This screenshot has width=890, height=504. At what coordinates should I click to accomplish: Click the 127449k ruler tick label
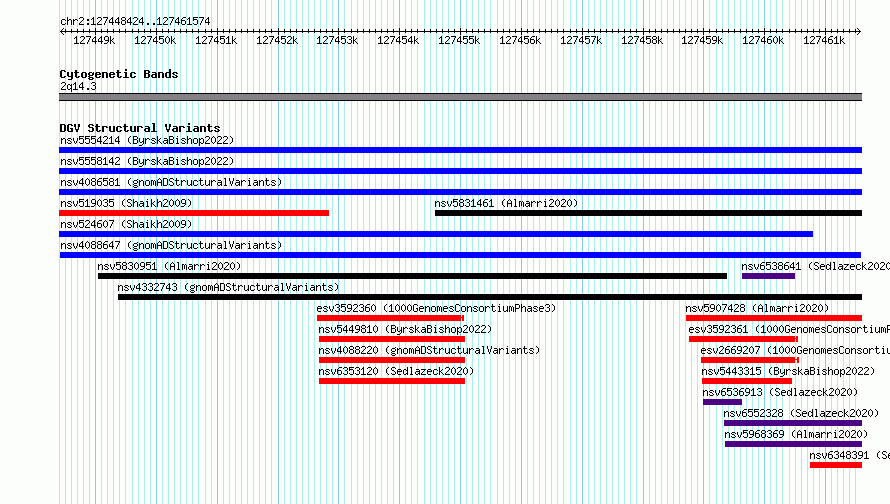[x=94, y=40]
